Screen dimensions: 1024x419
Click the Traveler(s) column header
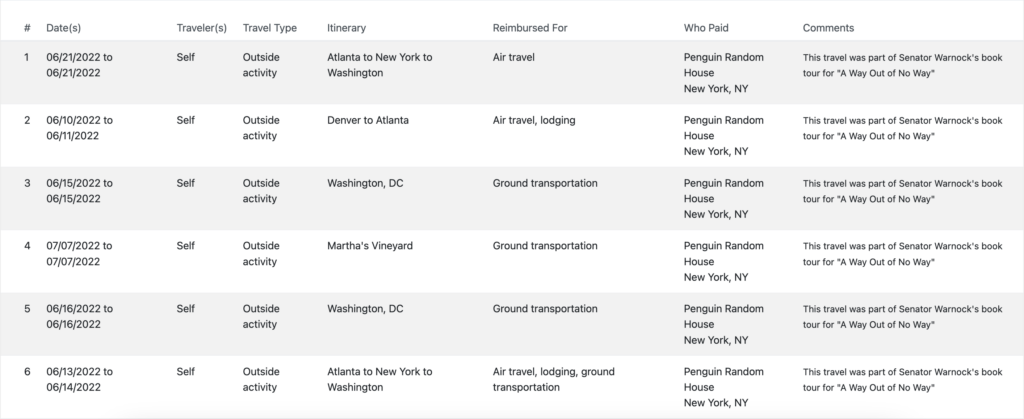201,28
